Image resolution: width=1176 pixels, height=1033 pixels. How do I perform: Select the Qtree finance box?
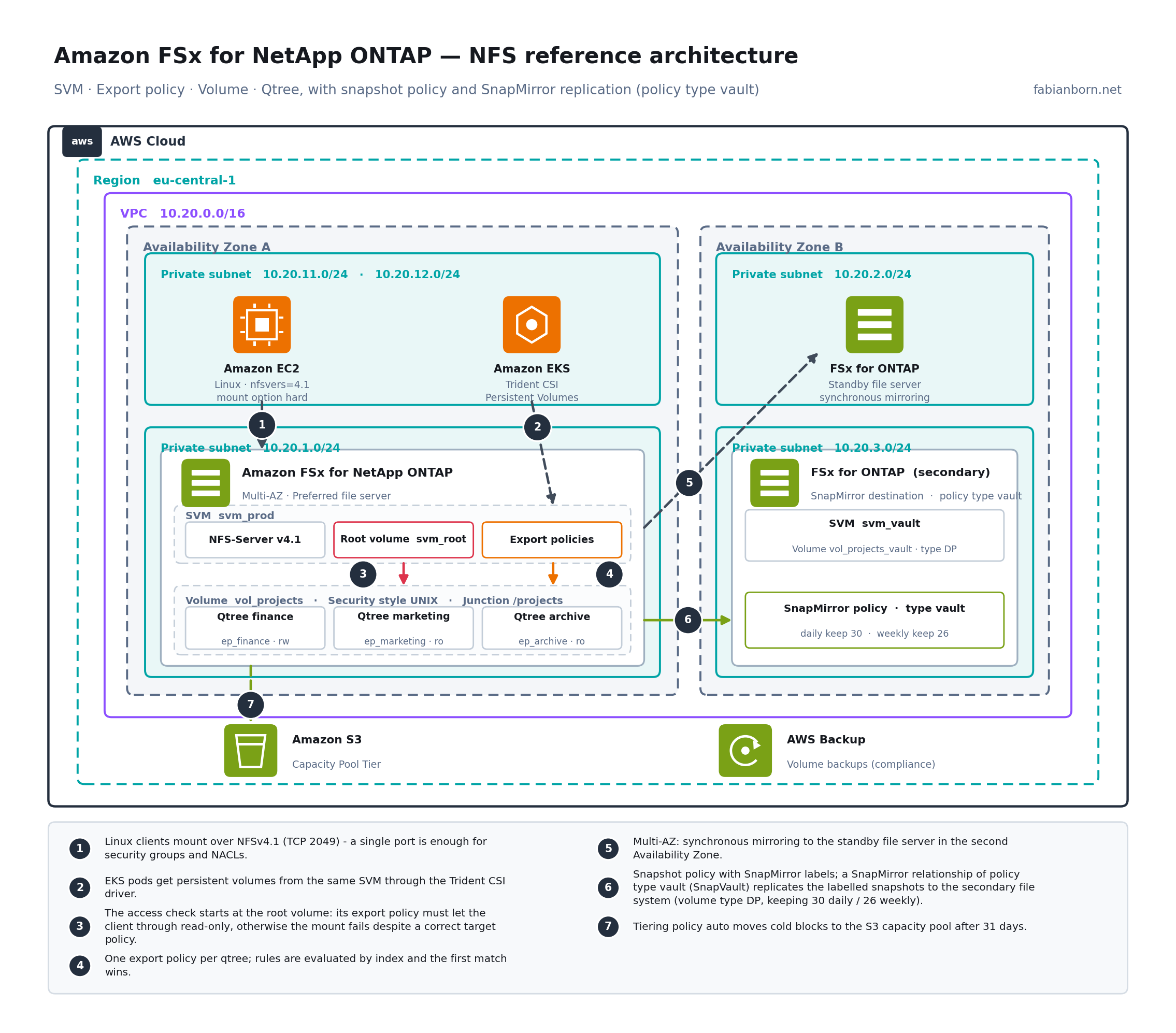click(x=255, y=628)
